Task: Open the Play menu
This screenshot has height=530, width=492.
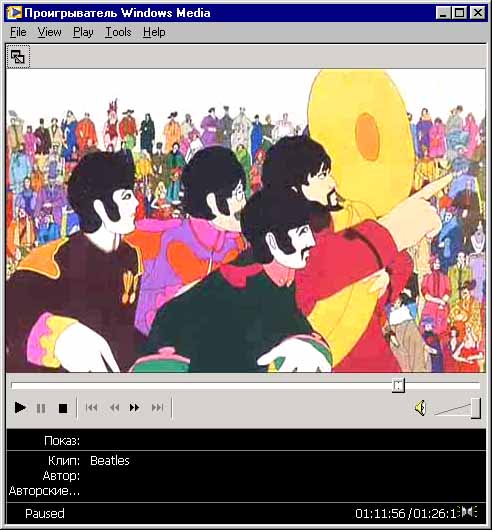Action: pyautogui.click(x=83, y=32)
